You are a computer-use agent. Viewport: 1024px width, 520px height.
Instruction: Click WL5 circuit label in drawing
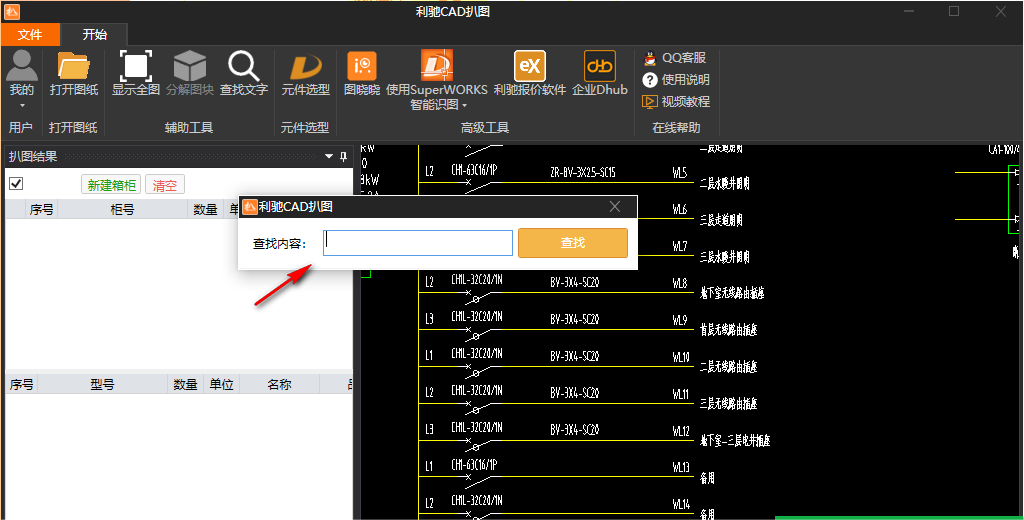point(680,172)
